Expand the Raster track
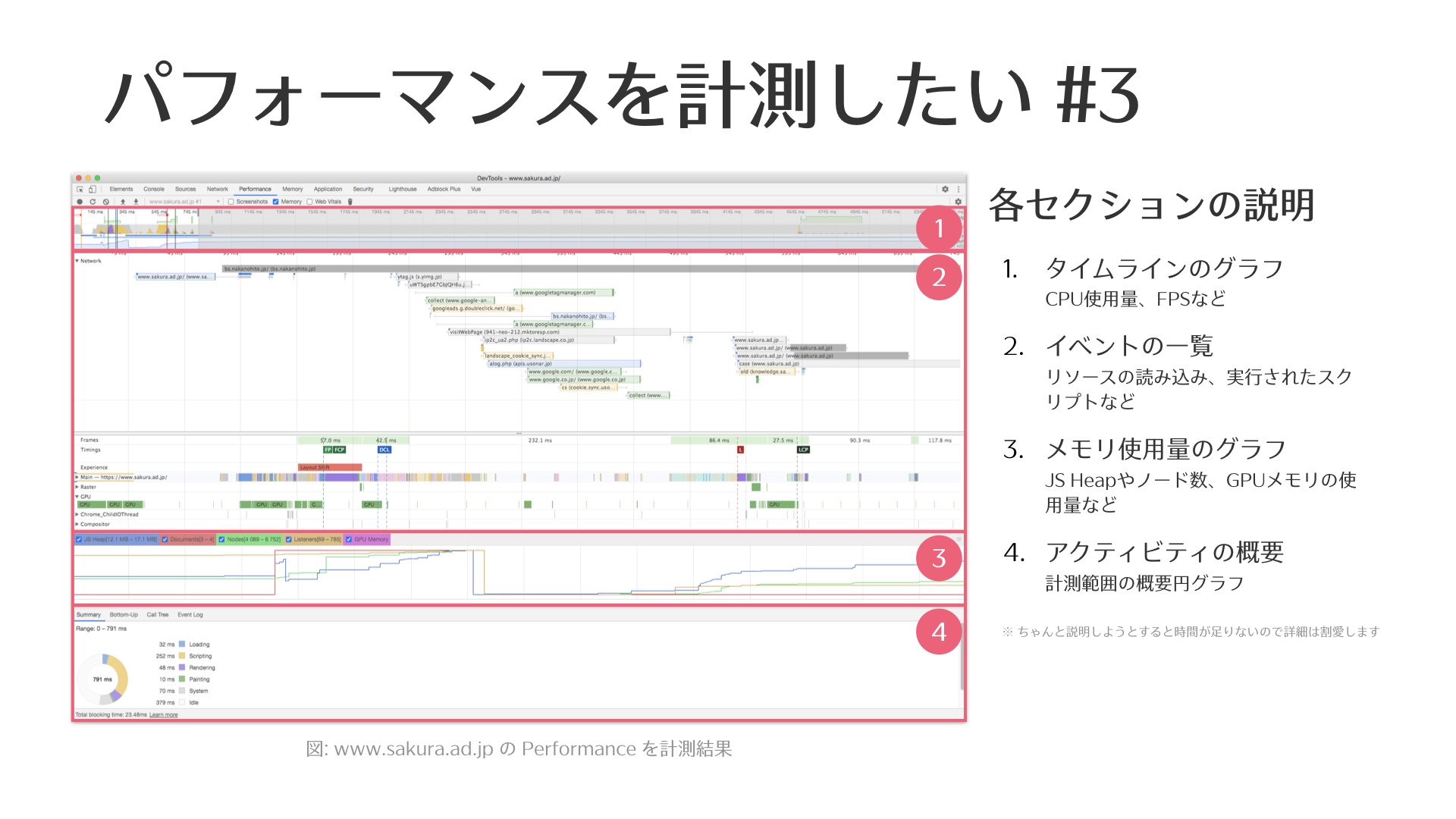This screenshot has height=819, width=1456. tap(77, 487)
